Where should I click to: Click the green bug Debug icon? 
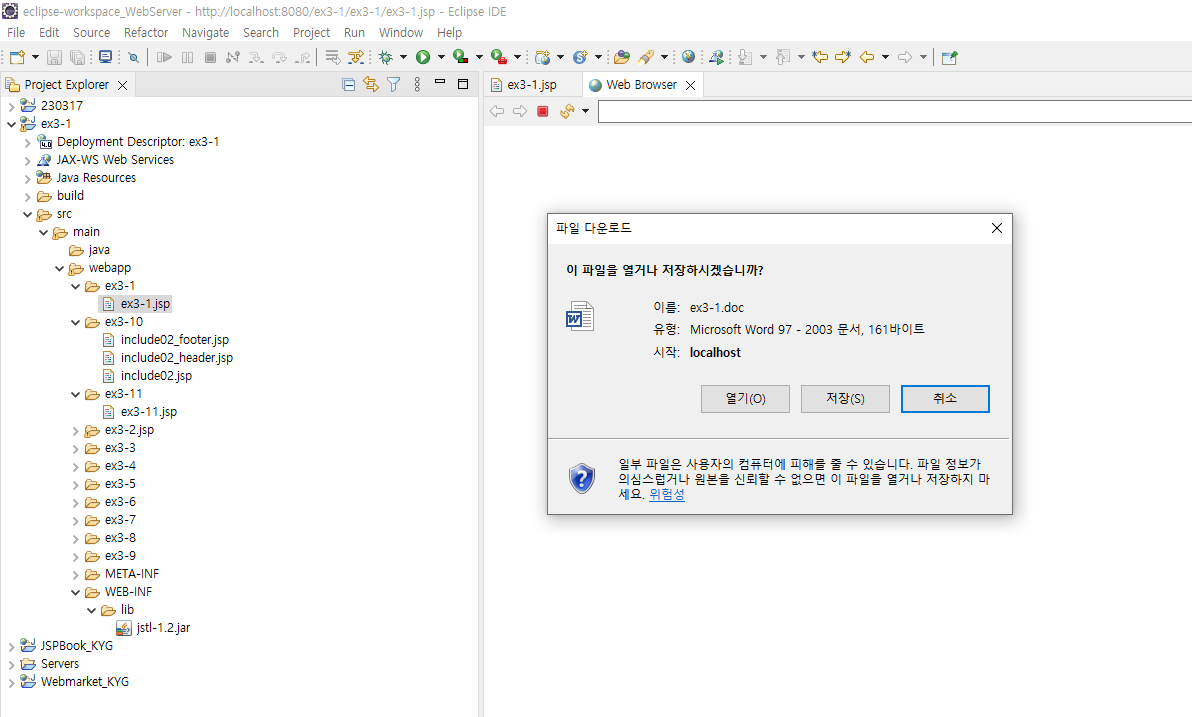click(x=385, y=57)
